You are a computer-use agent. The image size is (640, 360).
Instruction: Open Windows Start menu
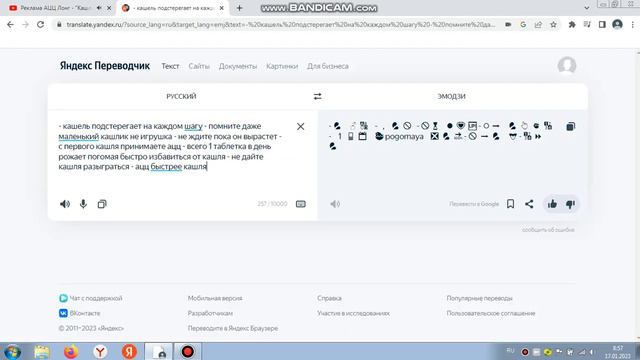pyautogui.click(x=12, y=352)
